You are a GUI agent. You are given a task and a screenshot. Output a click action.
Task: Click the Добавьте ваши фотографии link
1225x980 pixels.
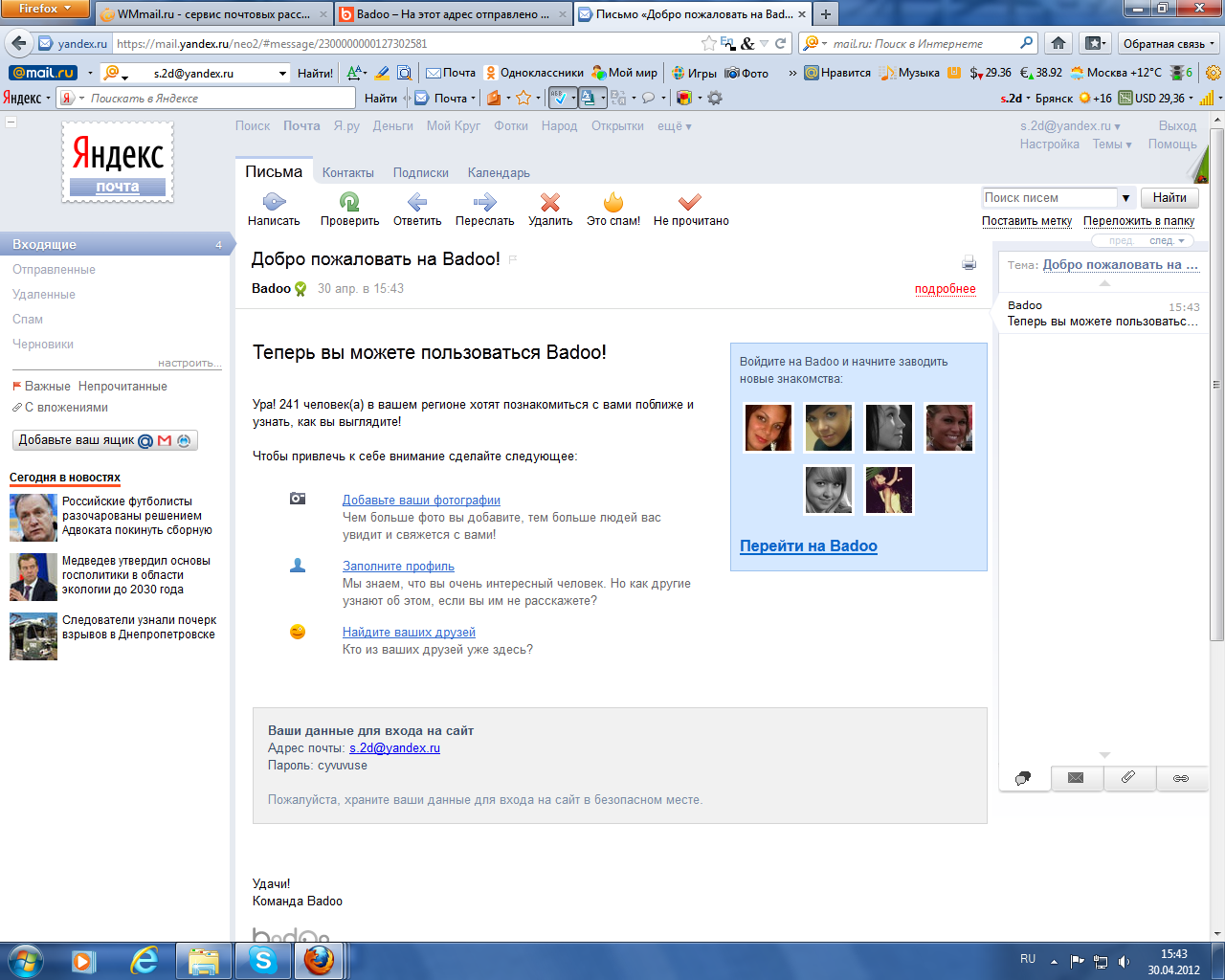pos(421,501)
